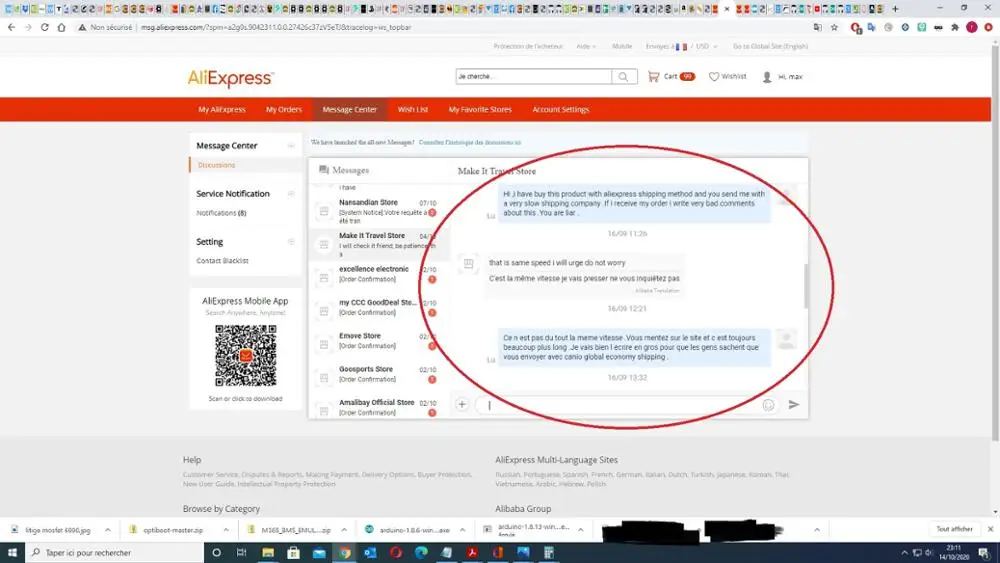Select the Message Center tab
Screen dimensions: 1000x563
click(x=349, y=110)
